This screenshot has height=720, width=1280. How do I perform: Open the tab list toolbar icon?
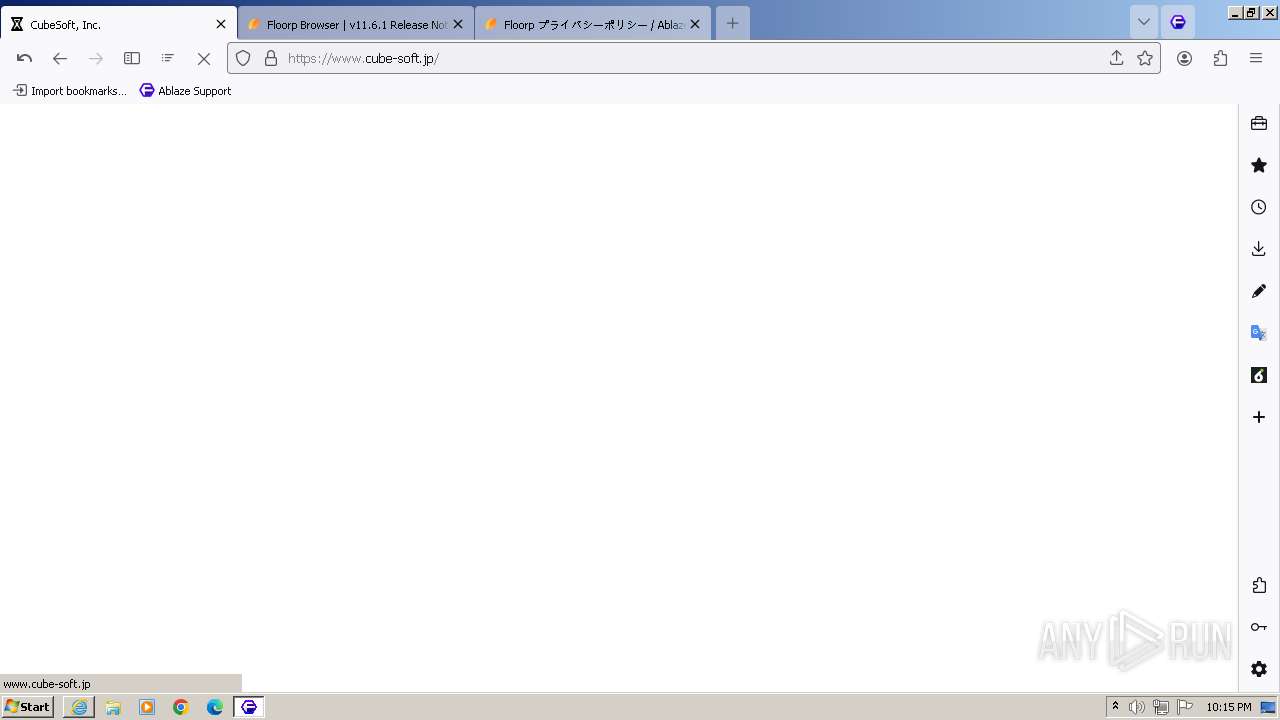pos(168,58)
